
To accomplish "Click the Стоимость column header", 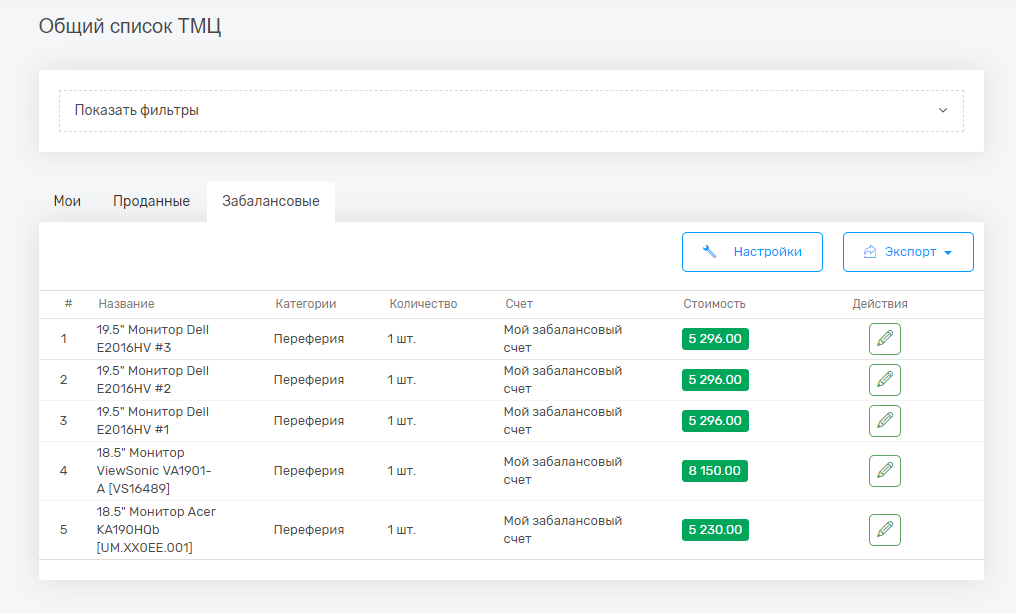I will (x=714, y=304).
